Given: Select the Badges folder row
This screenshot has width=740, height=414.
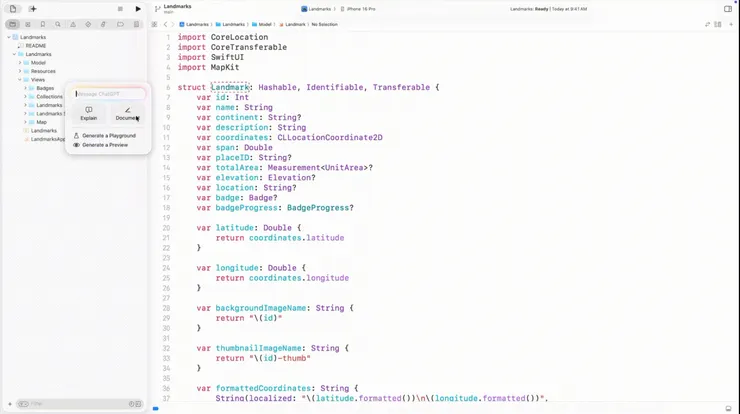Looking at the screenshot, I should [45, 88].
